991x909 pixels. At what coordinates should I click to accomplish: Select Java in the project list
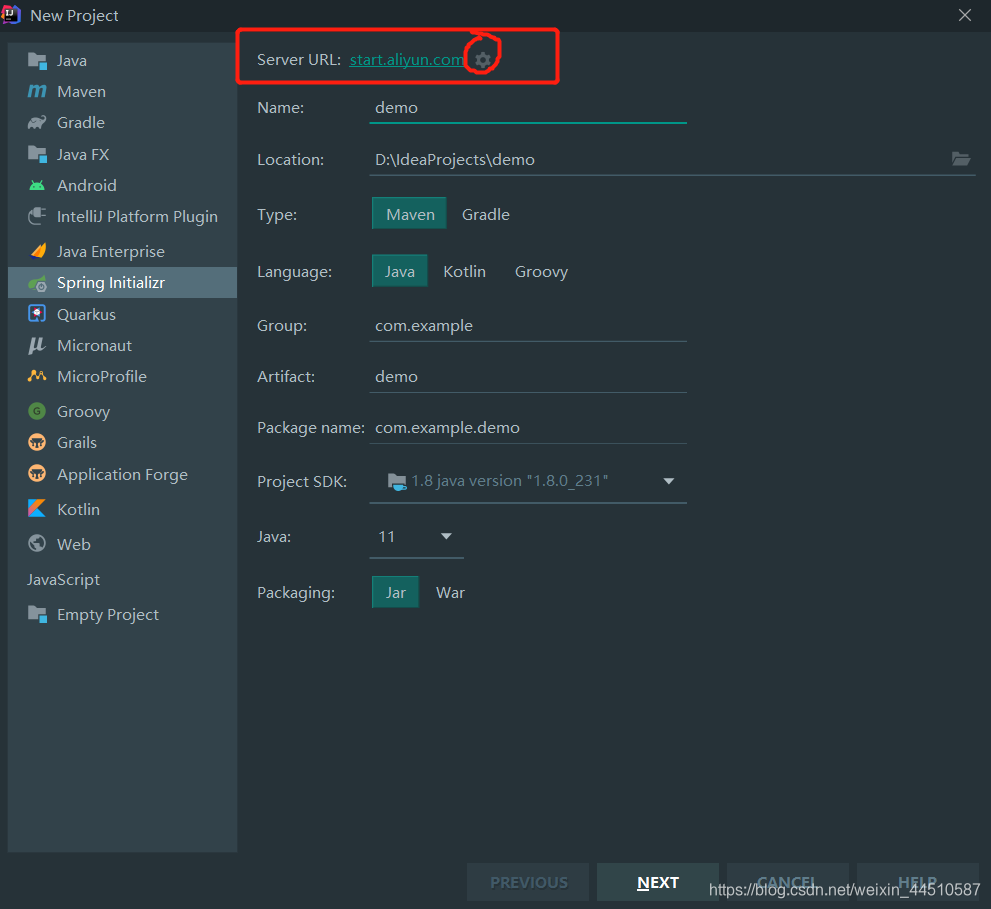[122, 61]
